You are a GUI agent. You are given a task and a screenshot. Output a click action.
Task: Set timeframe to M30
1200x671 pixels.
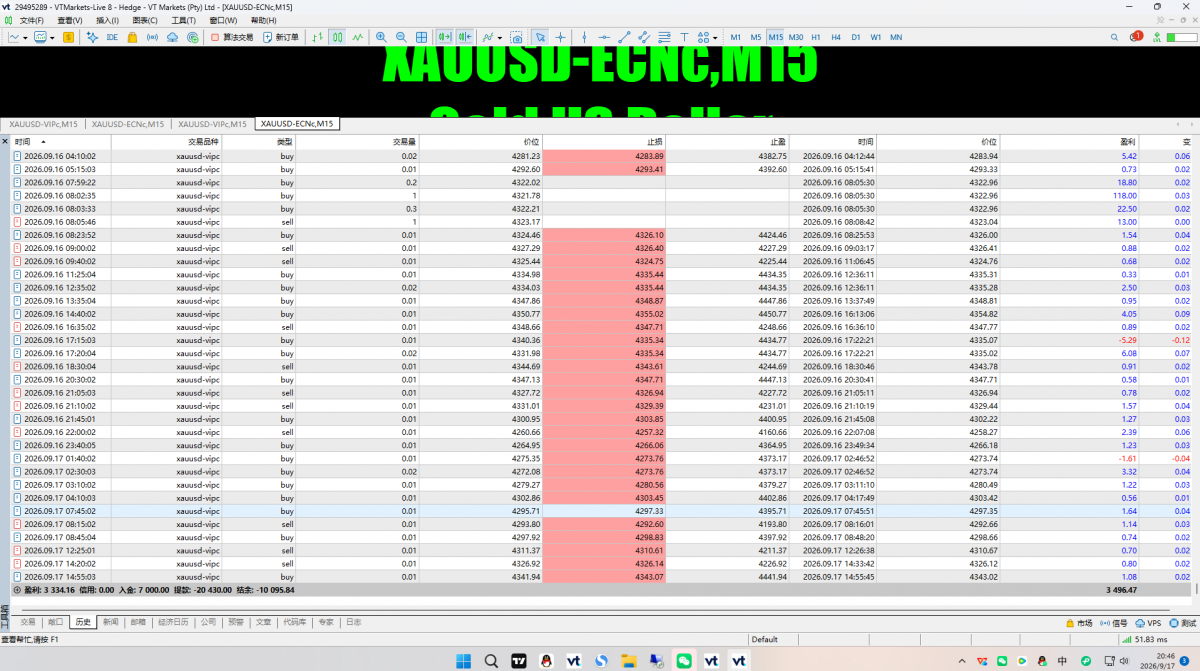[x=796, y=37]
